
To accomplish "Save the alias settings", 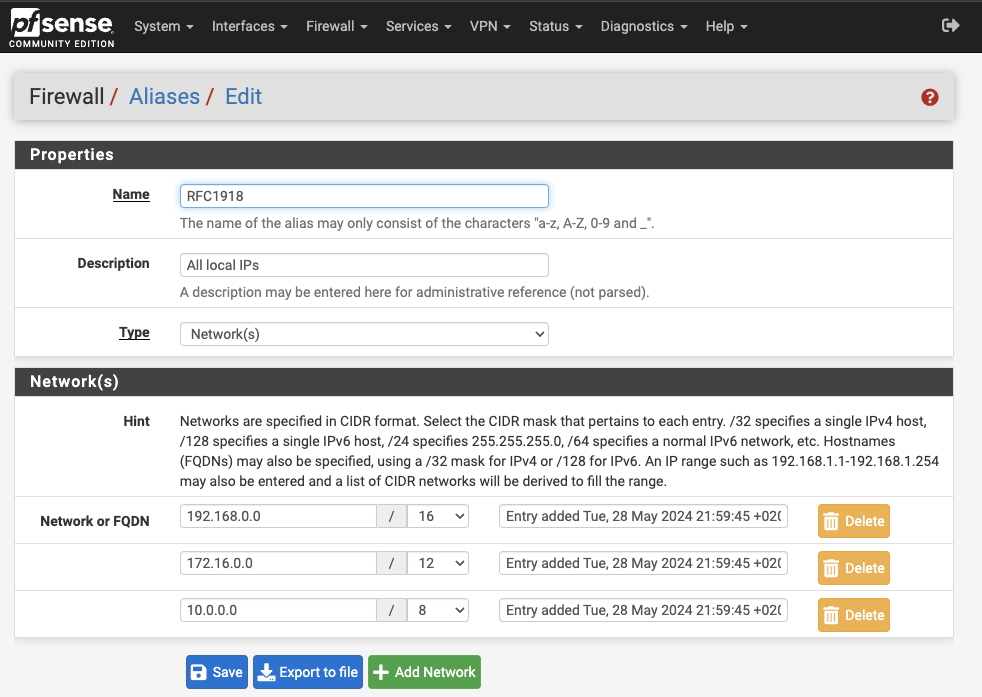I will (216, 672).
